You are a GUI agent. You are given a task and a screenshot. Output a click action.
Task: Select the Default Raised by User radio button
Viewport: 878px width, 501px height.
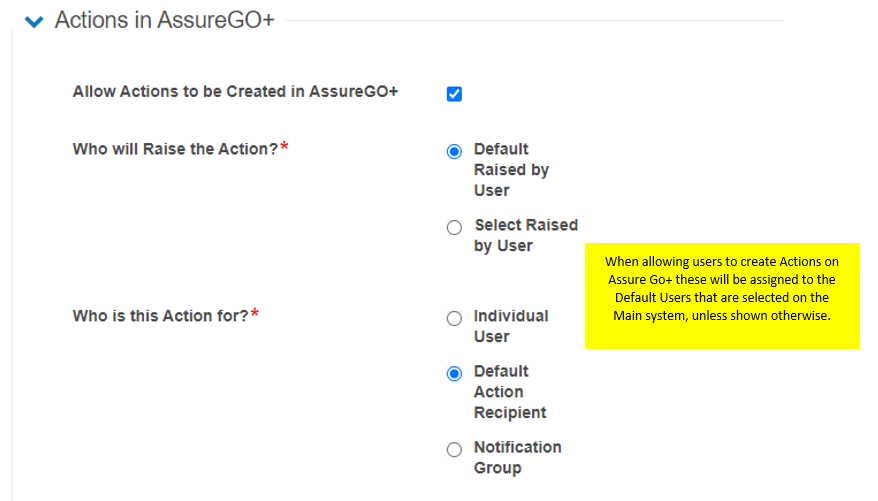click(x=454, y=152)
